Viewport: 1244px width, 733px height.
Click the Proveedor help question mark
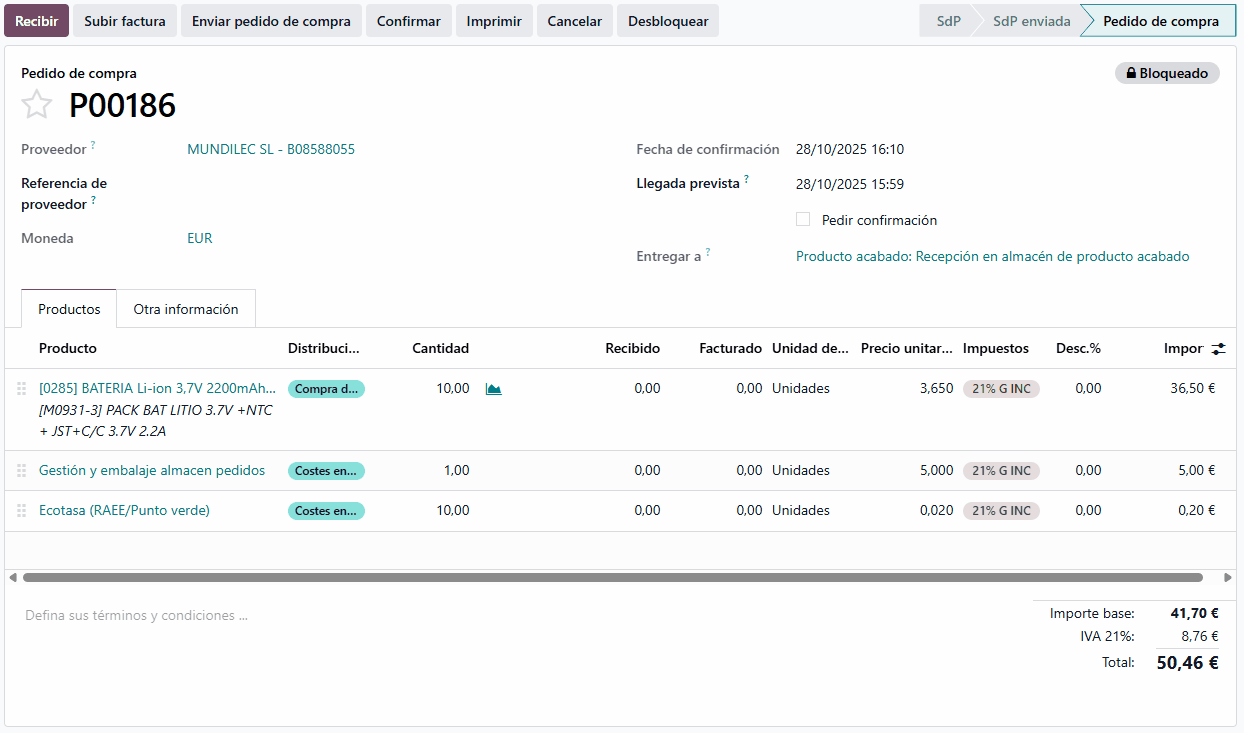pos(93,146)
